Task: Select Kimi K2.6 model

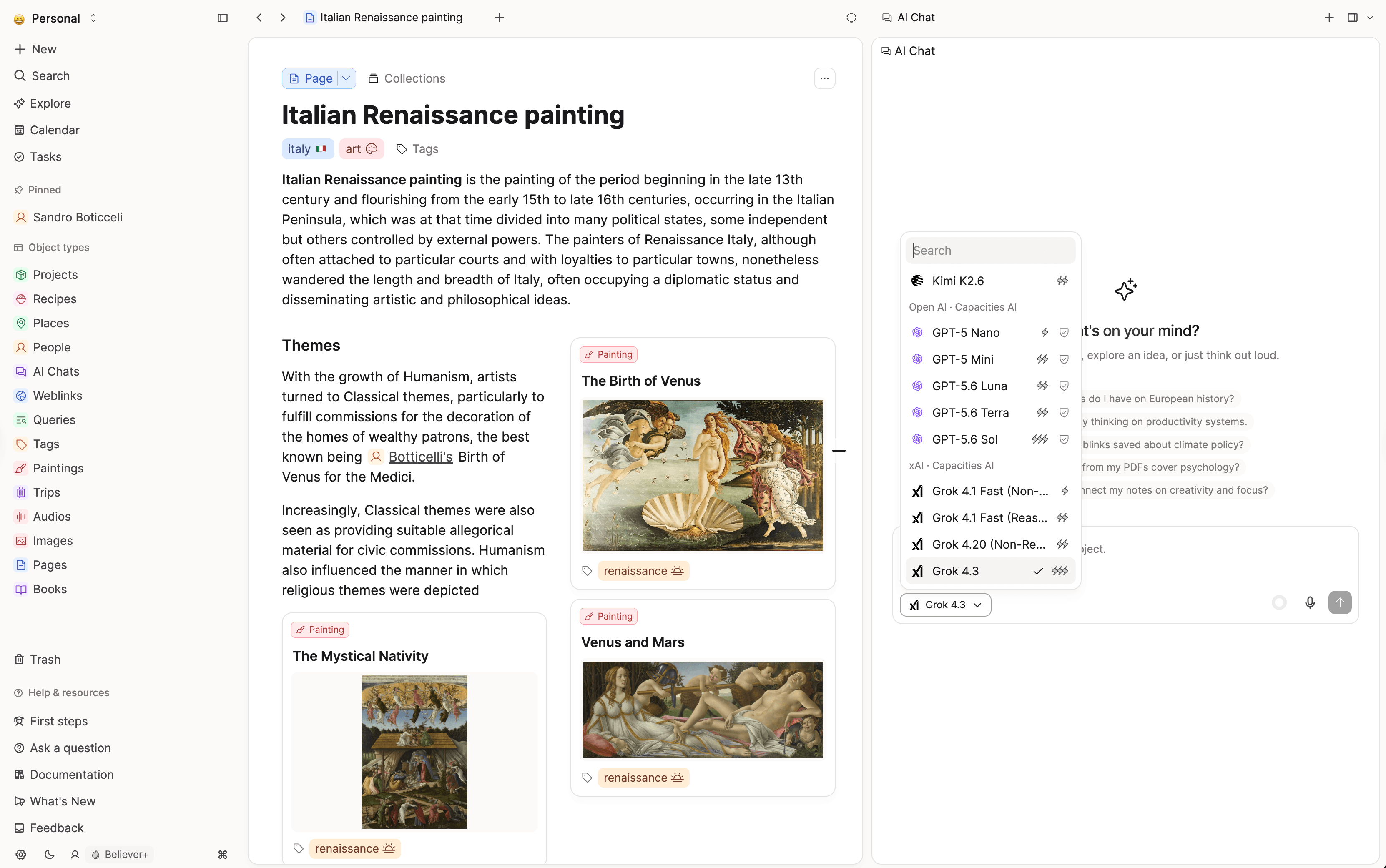Action: coord(990,281)
